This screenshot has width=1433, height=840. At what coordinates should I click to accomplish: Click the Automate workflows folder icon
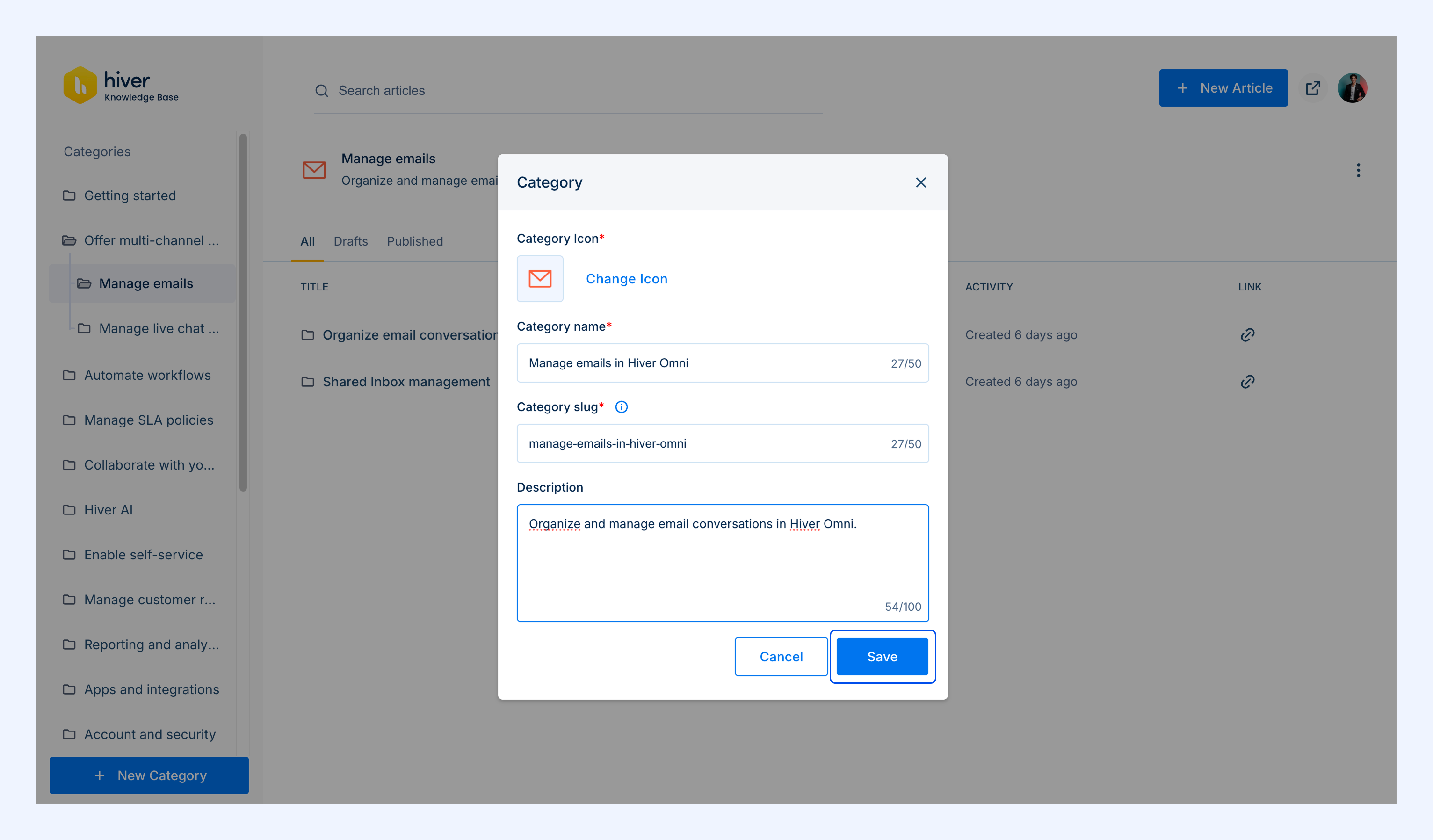[x=69, y=376]
